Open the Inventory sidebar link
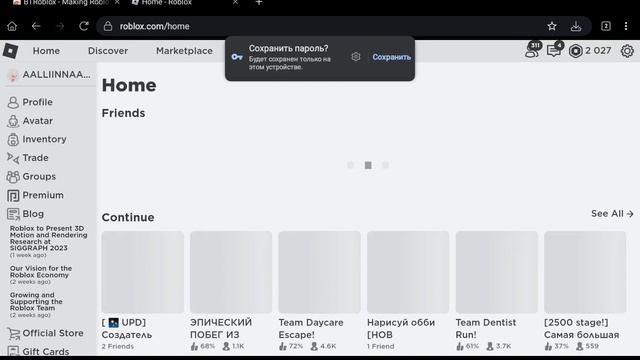Viewport: 640px width, 360px height. tap(44, 139)
